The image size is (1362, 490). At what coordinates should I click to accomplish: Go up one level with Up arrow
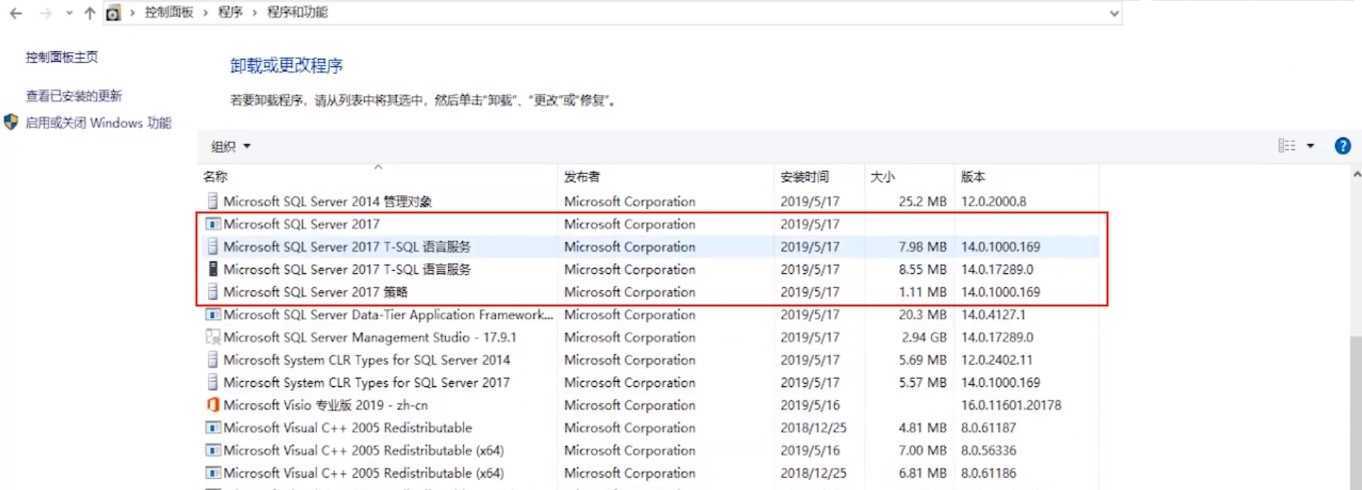(x=90, y=14)
